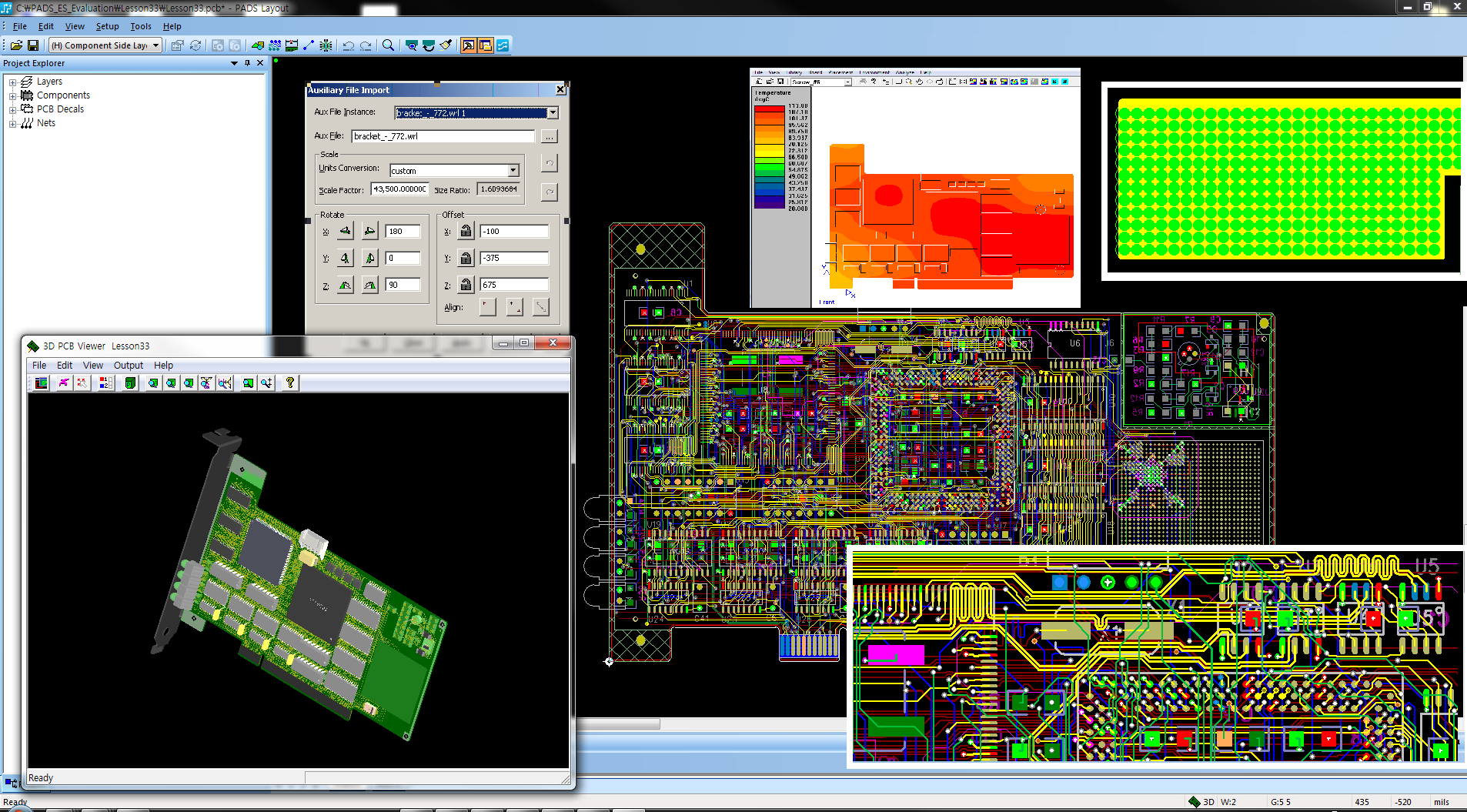Click the second Rotate X direction icon
This screenshot has height=812, width=1467.
tap(370, 231)
